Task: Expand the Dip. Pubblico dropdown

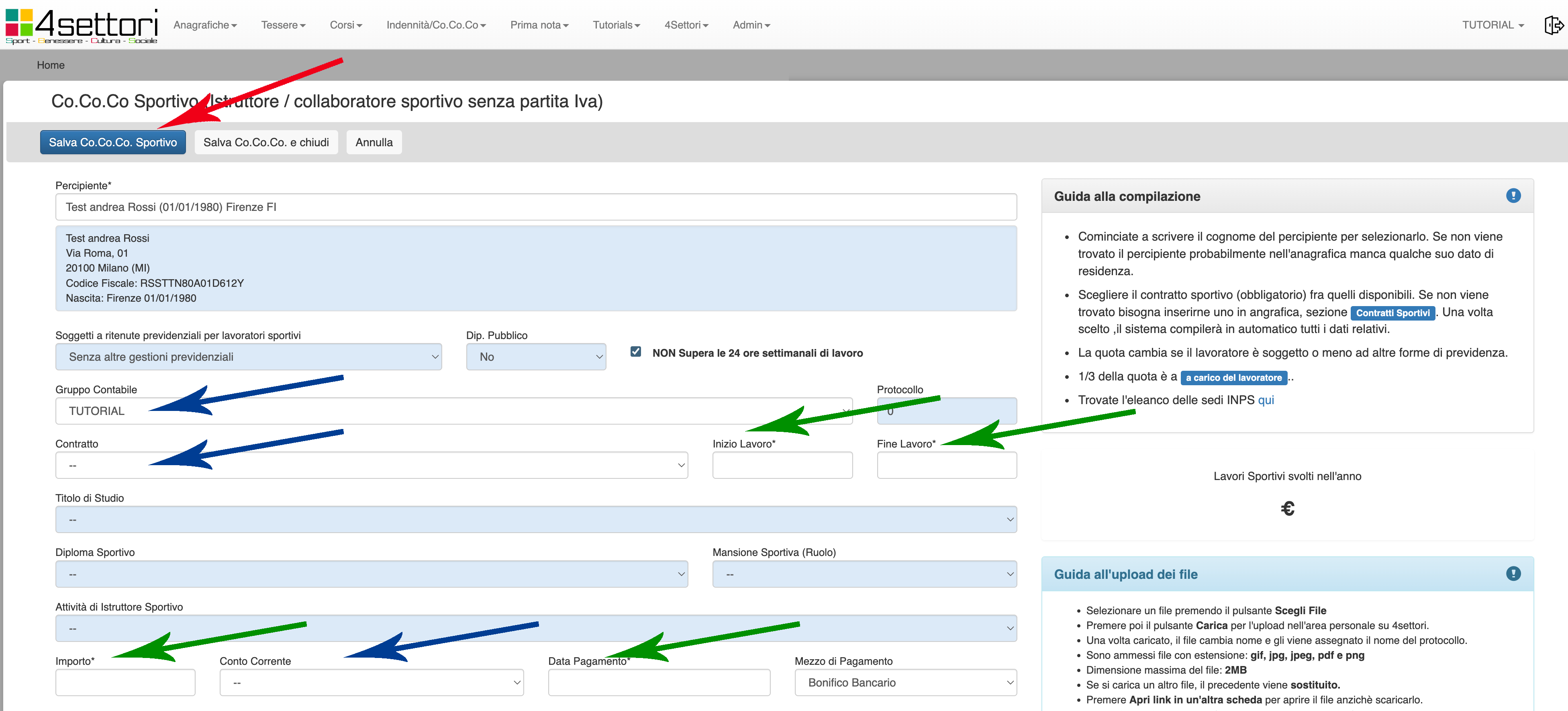Action: [x=536, y=357]
